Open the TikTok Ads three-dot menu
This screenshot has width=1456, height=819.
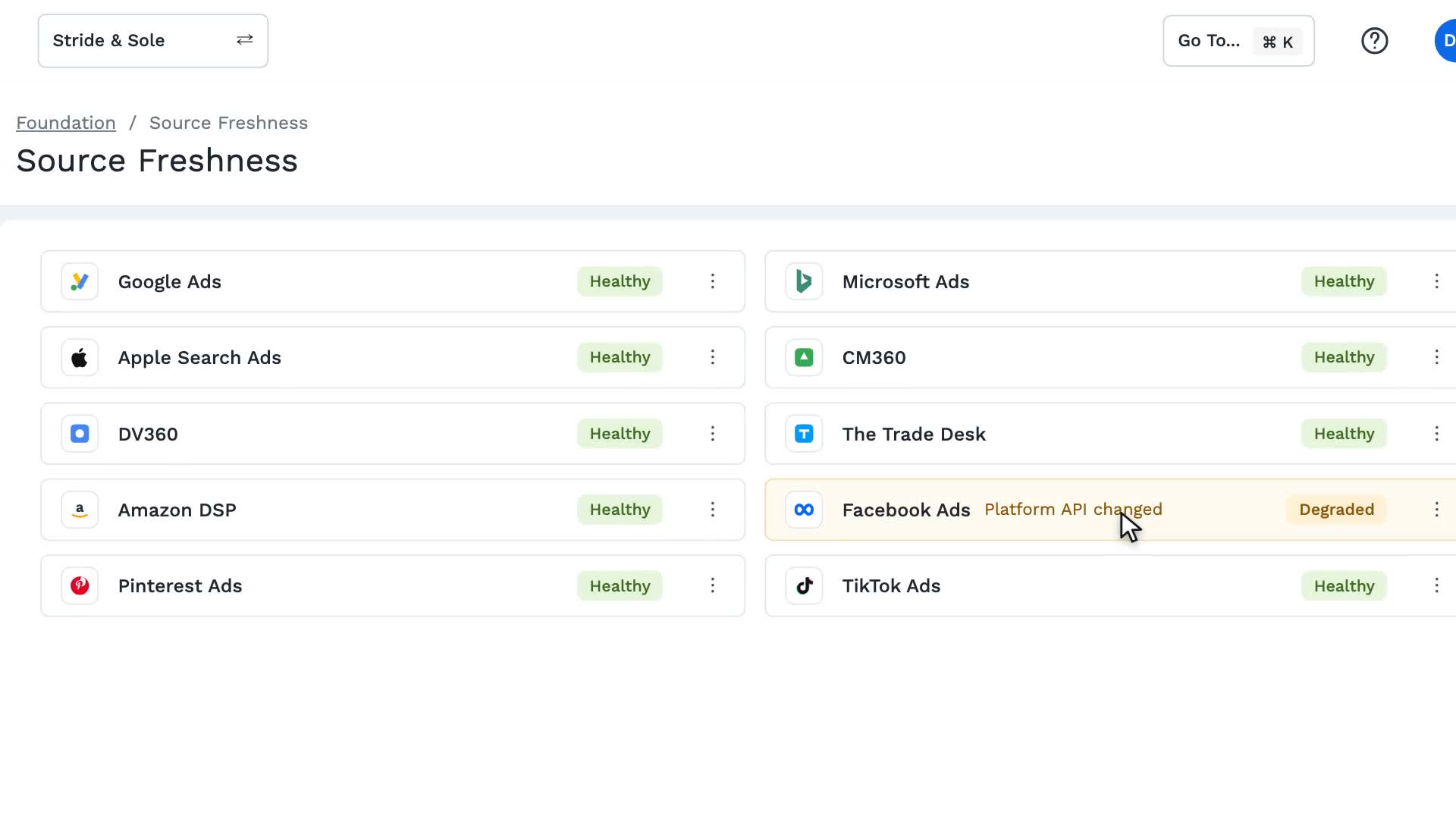point(1436,585)
